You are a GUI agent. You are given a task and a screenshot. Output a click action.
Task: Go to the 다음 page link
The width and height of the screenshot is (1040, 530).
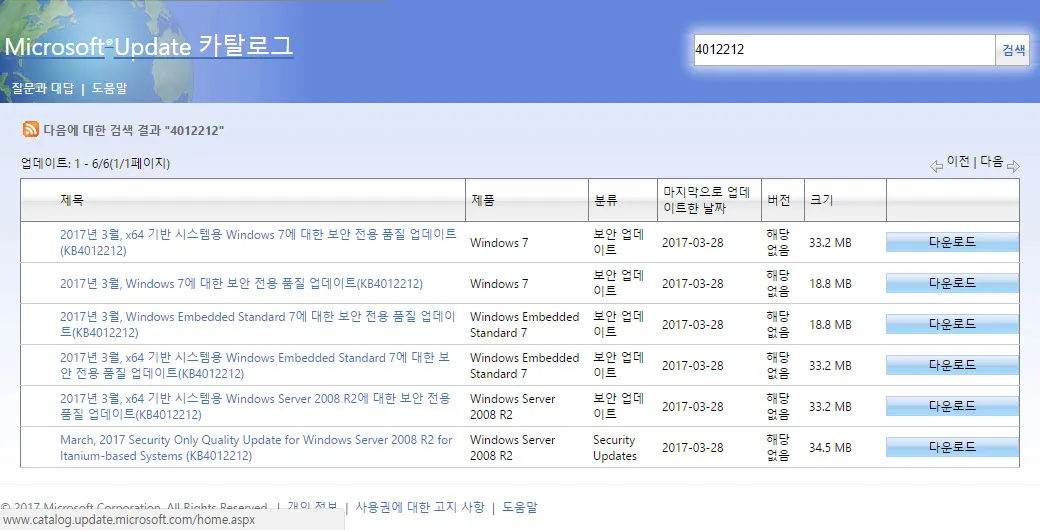click(992, 161)
